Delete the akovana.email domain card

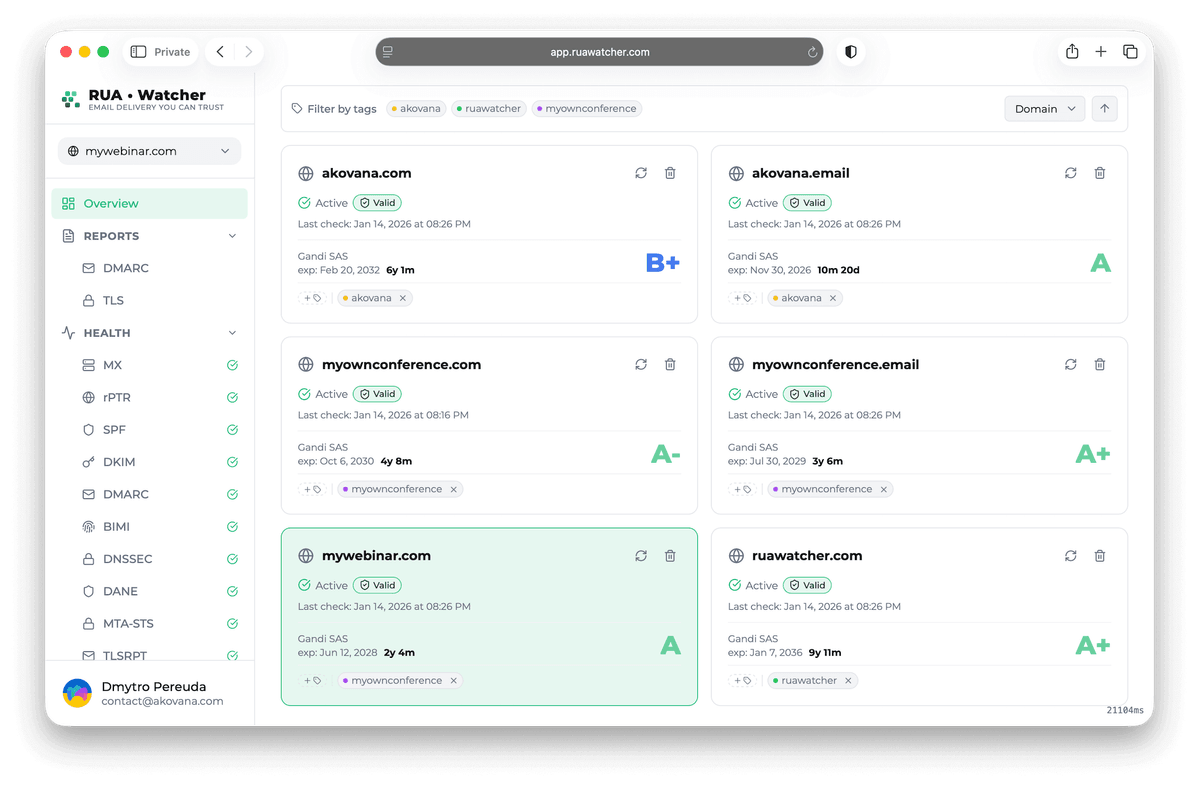click(1100, 173)
